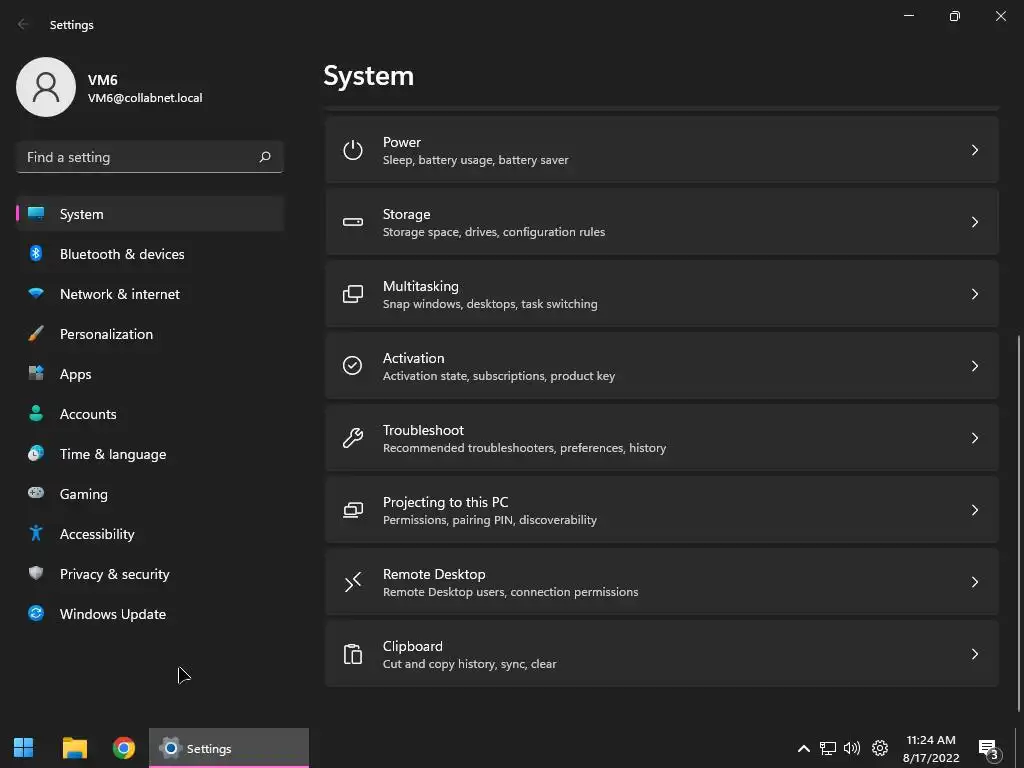Expand Power settings via chevron
The image size is (1024, 768).
click(x=974, y=150)
